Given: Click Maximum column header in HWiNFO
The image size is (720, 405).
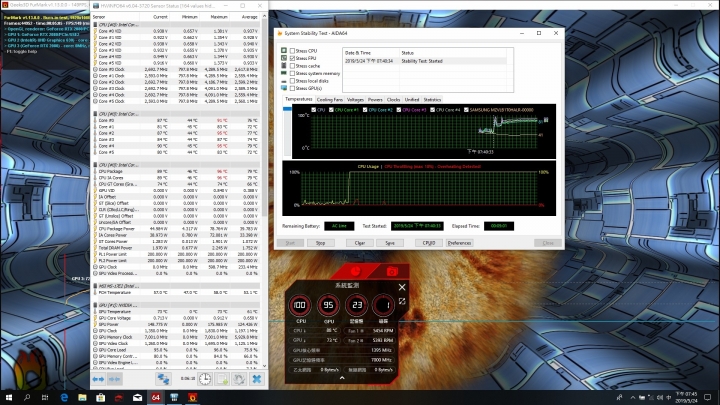Looking at the screenshot, I should point(214,17).
